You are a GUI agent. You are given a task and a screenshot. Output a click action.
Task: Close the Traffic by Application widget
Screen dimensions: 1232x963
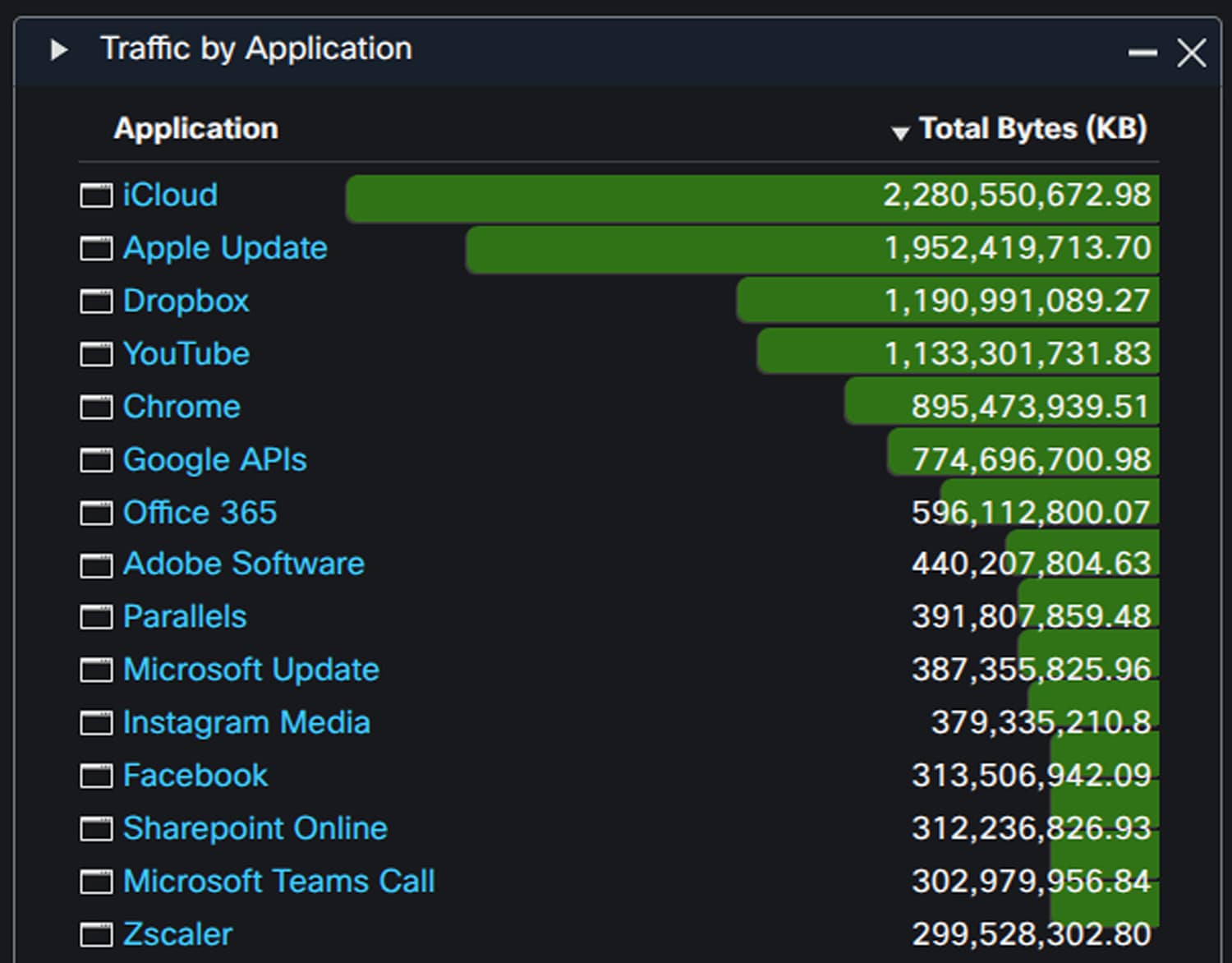pos(1191,53)
